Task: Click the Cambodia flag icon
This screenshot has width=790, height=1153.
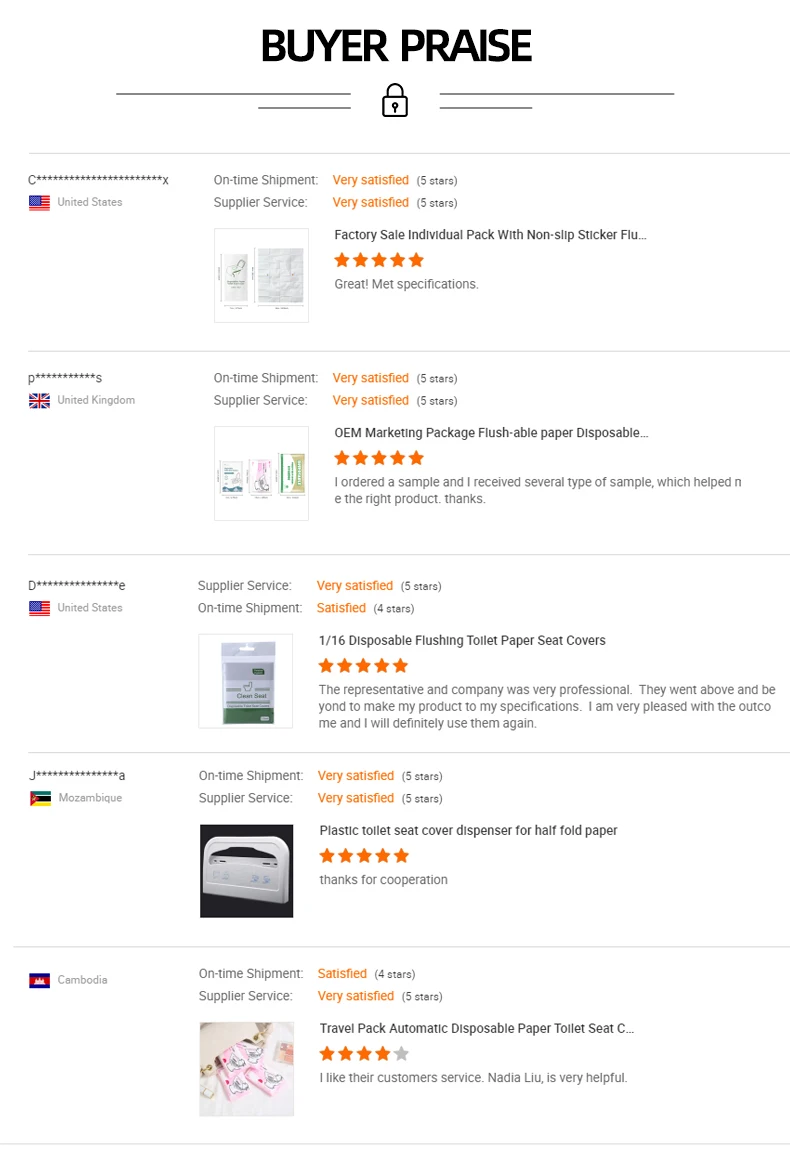Action: pos(39,981)
